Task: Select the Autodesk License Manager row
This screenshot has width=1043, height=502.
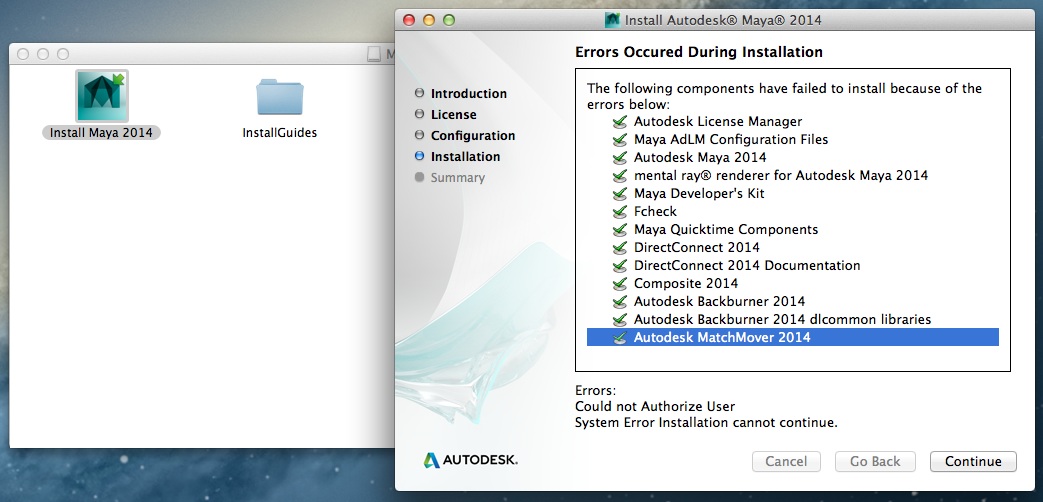Action: [x=793, y=122]
